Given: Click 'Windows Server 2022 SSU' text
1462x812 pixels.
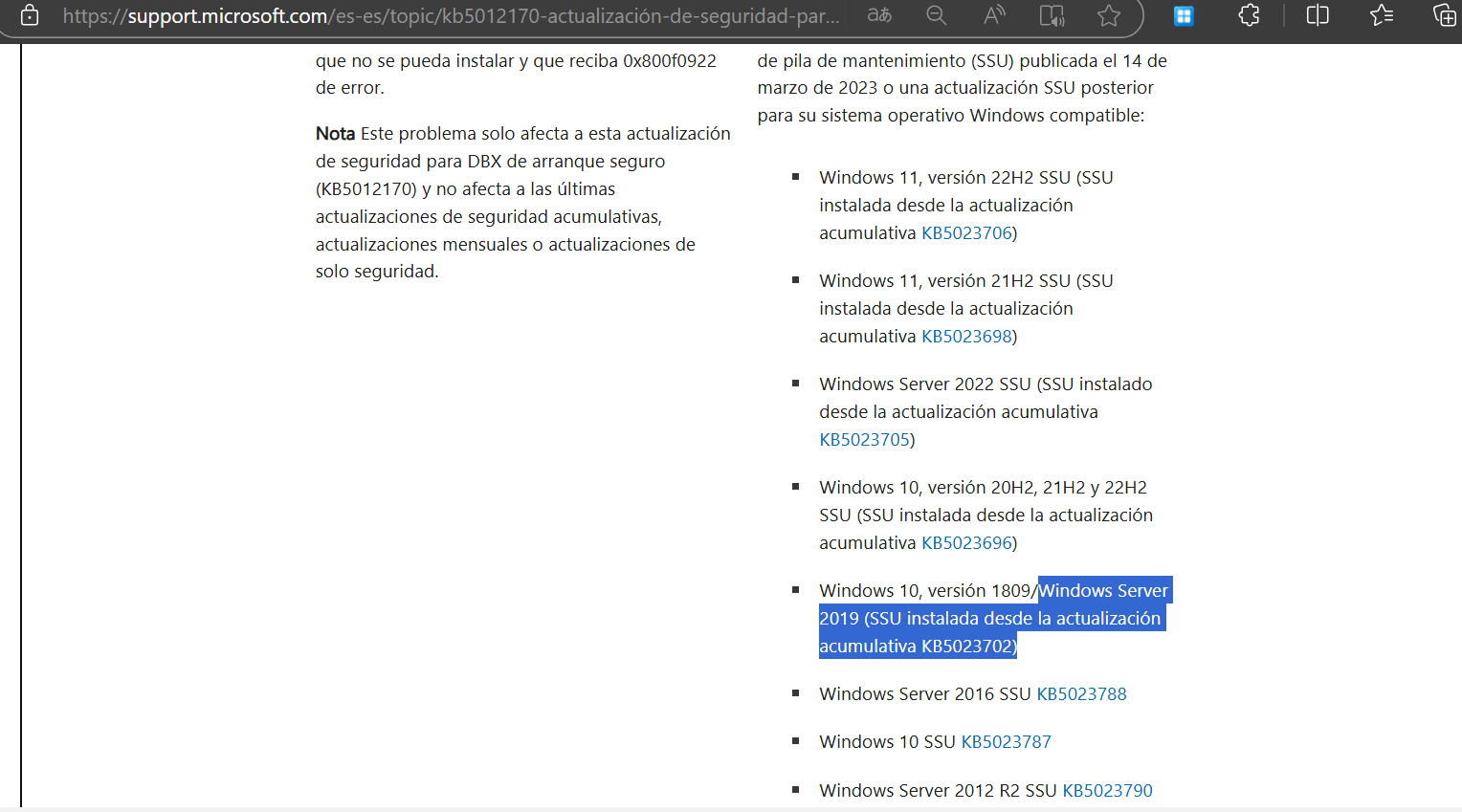Looking at the screenshot, I should coord(924,384).
